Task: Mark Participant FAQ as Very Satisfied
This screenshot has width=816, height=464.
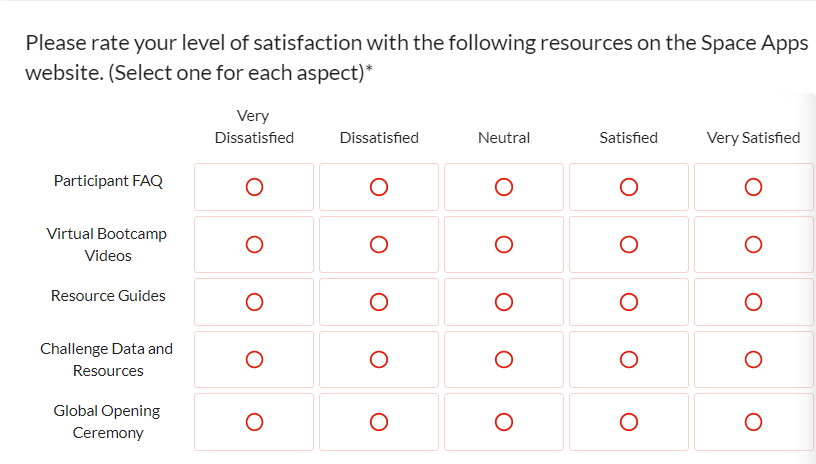Action: (753, 187)
